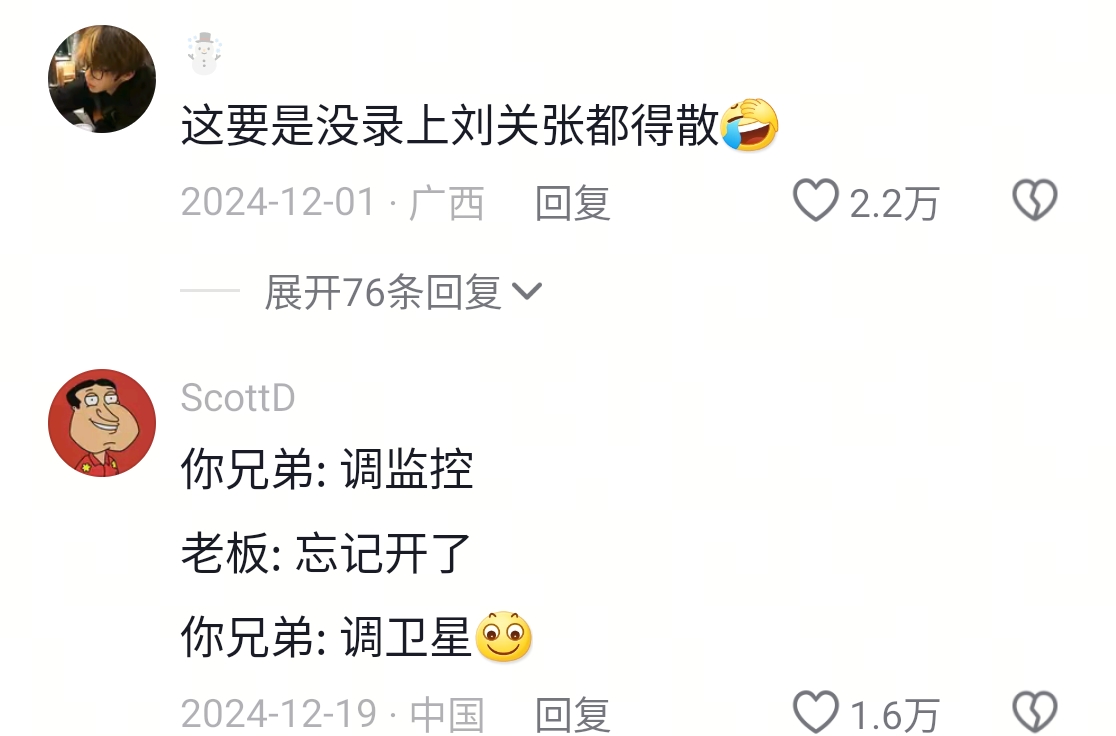Select the comment text 这要是没录上刘关张都得散
The image size is (1116, 736).
pyautogui.click(x=450, y=125)
